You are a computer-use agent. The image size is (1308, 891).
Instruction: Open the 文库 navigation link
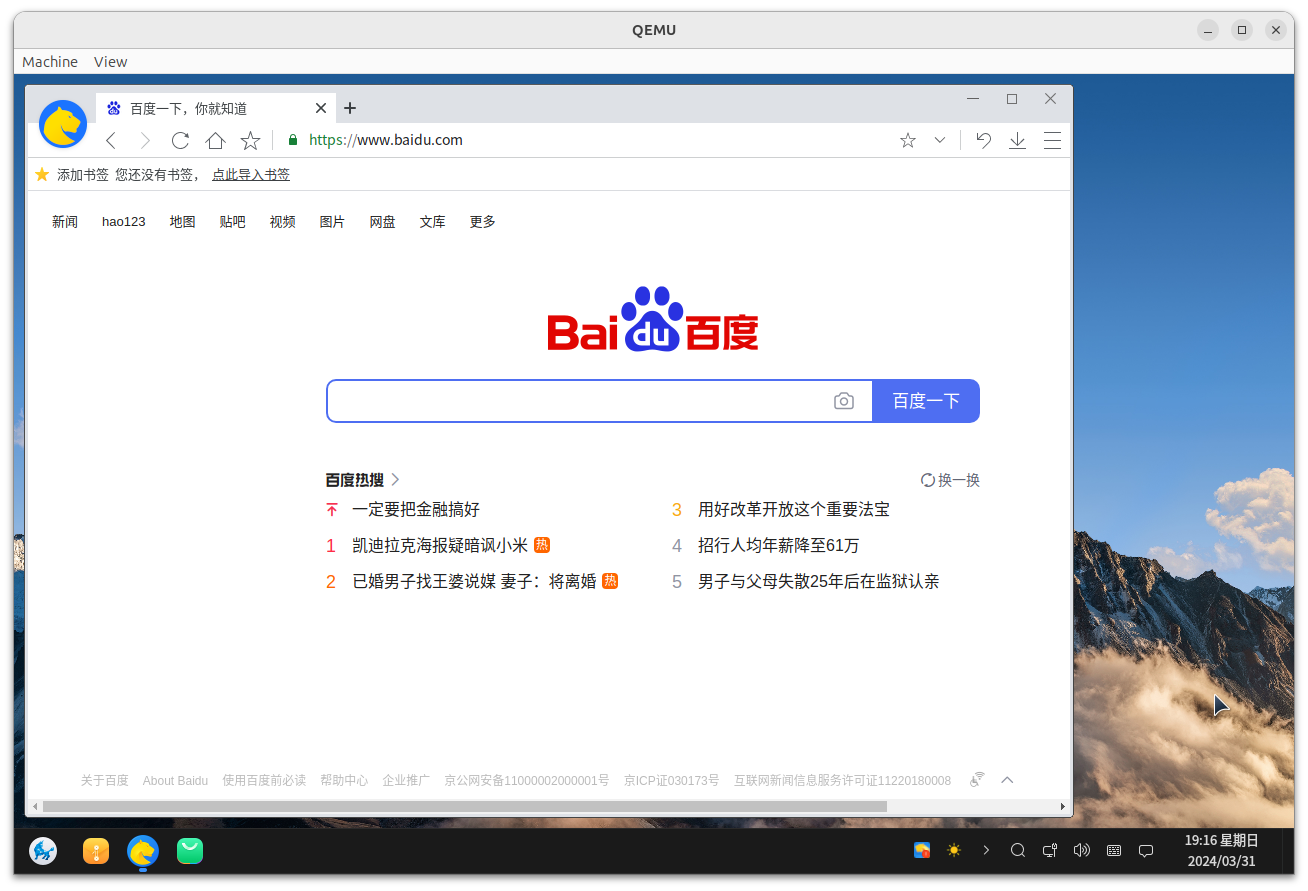tap(433, 222)
